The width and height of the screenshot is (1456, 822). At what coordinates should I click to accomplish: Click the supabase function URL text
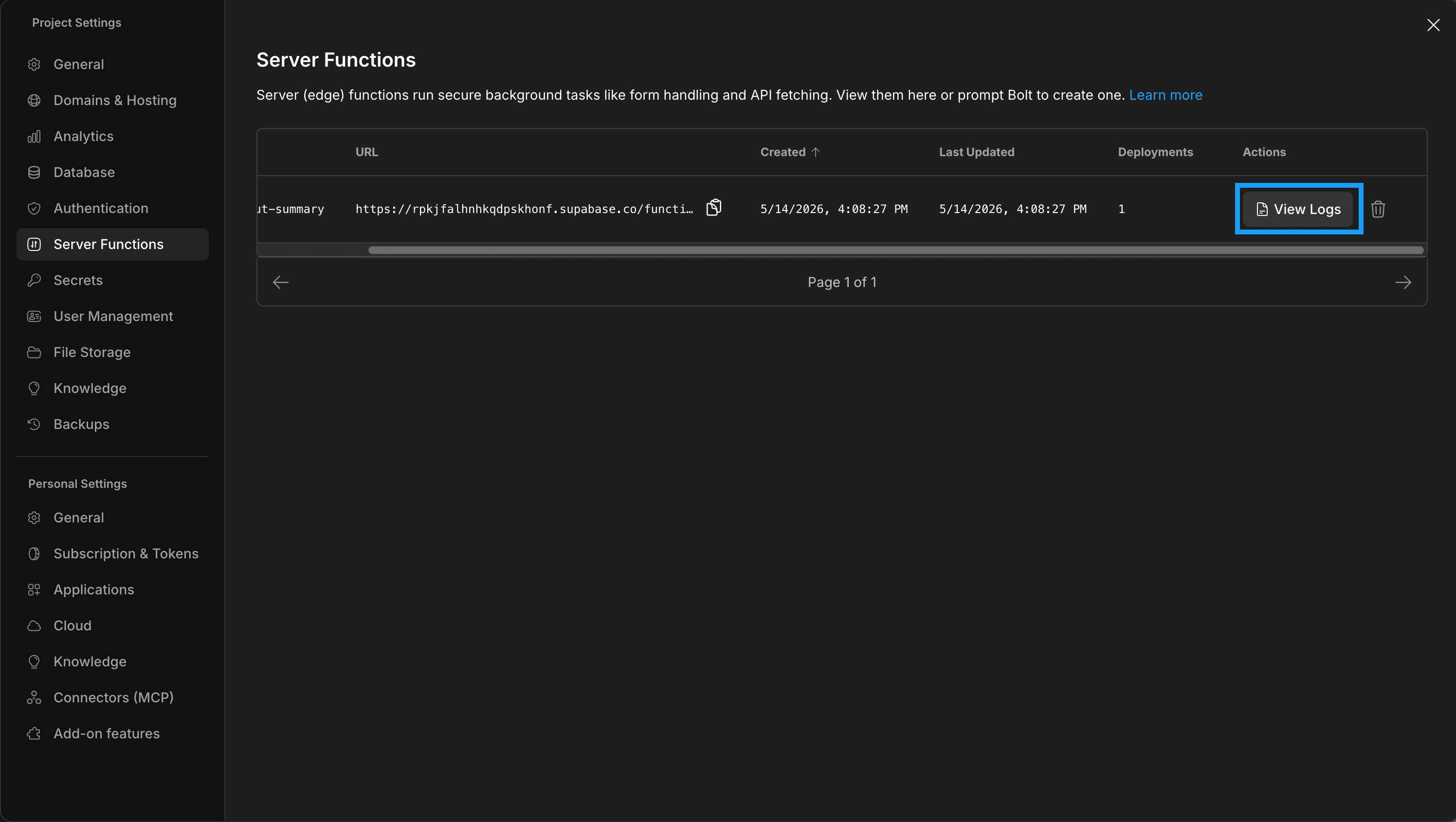pos(524,209)
